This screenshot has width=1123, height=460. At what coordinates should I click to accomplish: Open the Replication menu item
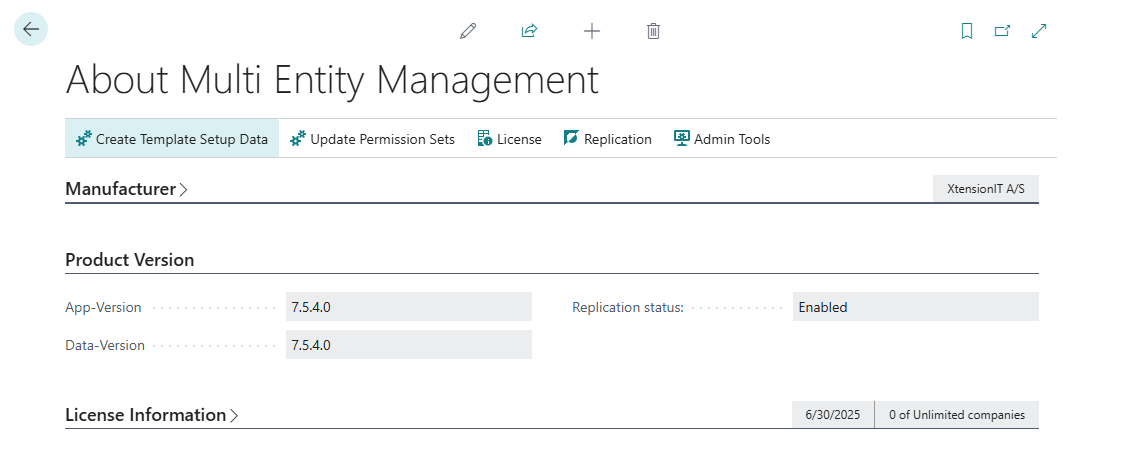click(x=607, y=139)
